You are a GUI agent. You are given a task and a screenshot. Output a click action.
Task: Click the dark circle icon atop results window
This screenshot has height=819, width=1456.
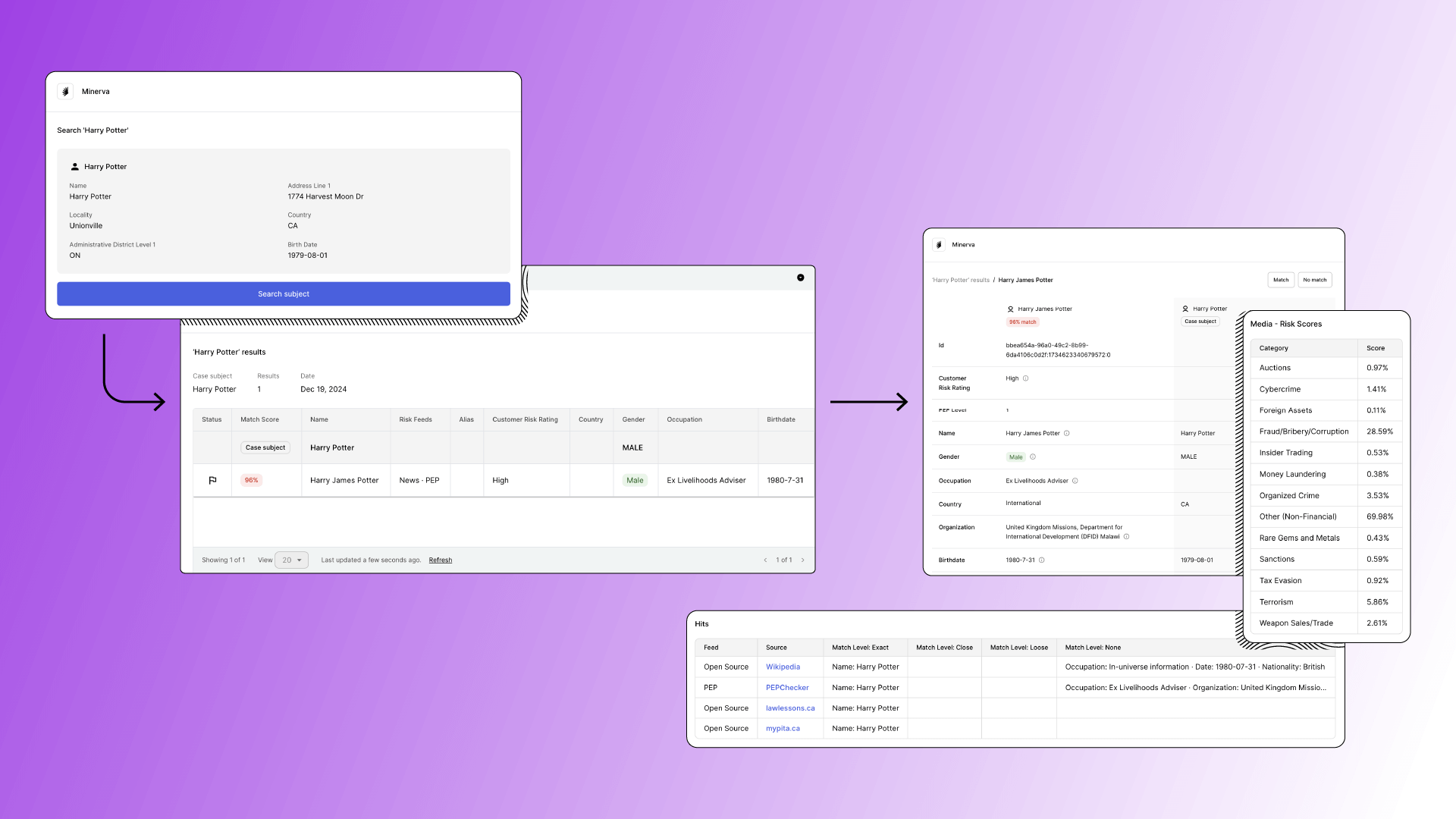[x=800, y=278]
